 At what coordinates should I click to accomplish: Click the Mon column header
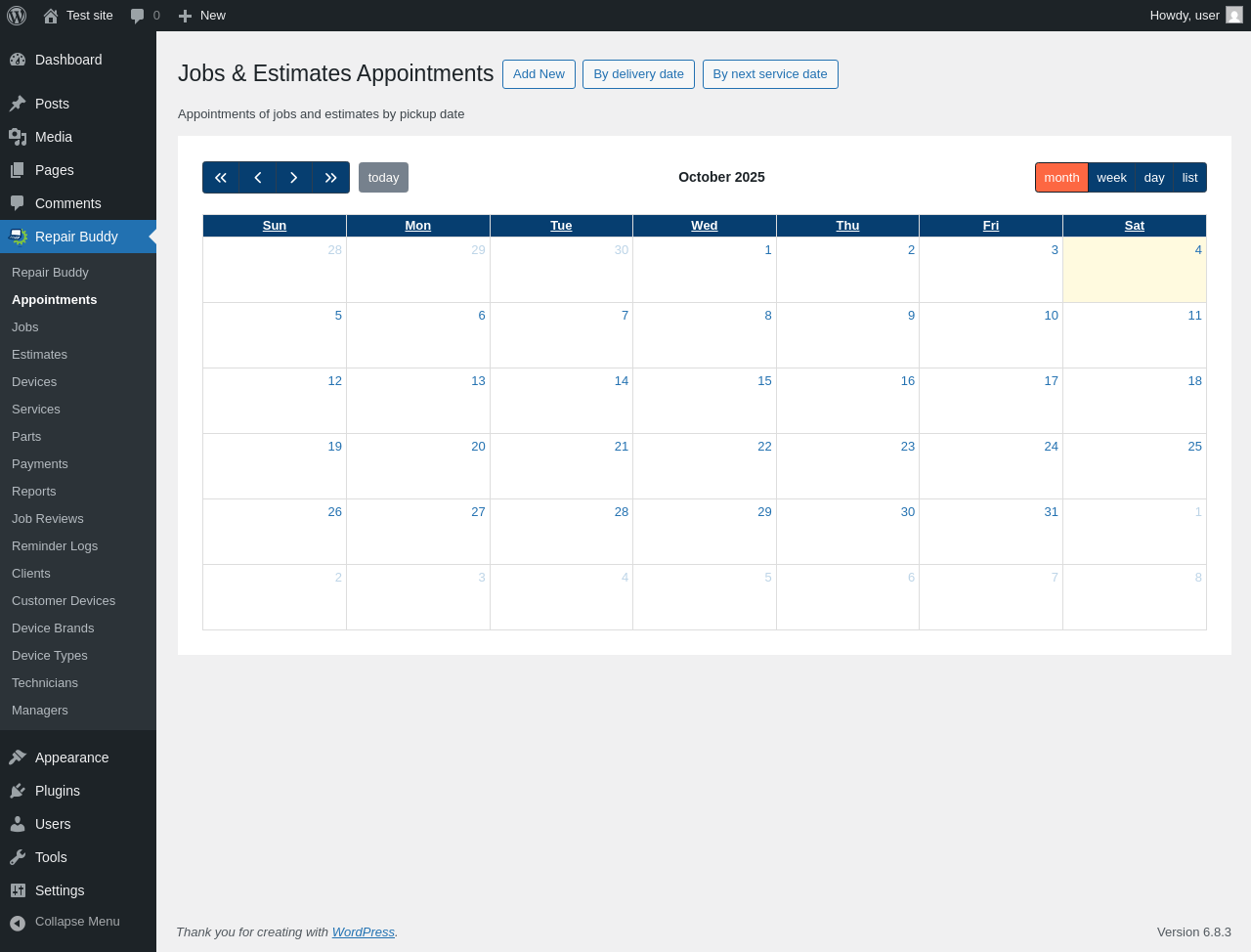pyautogui.click(x=418, y=226)
